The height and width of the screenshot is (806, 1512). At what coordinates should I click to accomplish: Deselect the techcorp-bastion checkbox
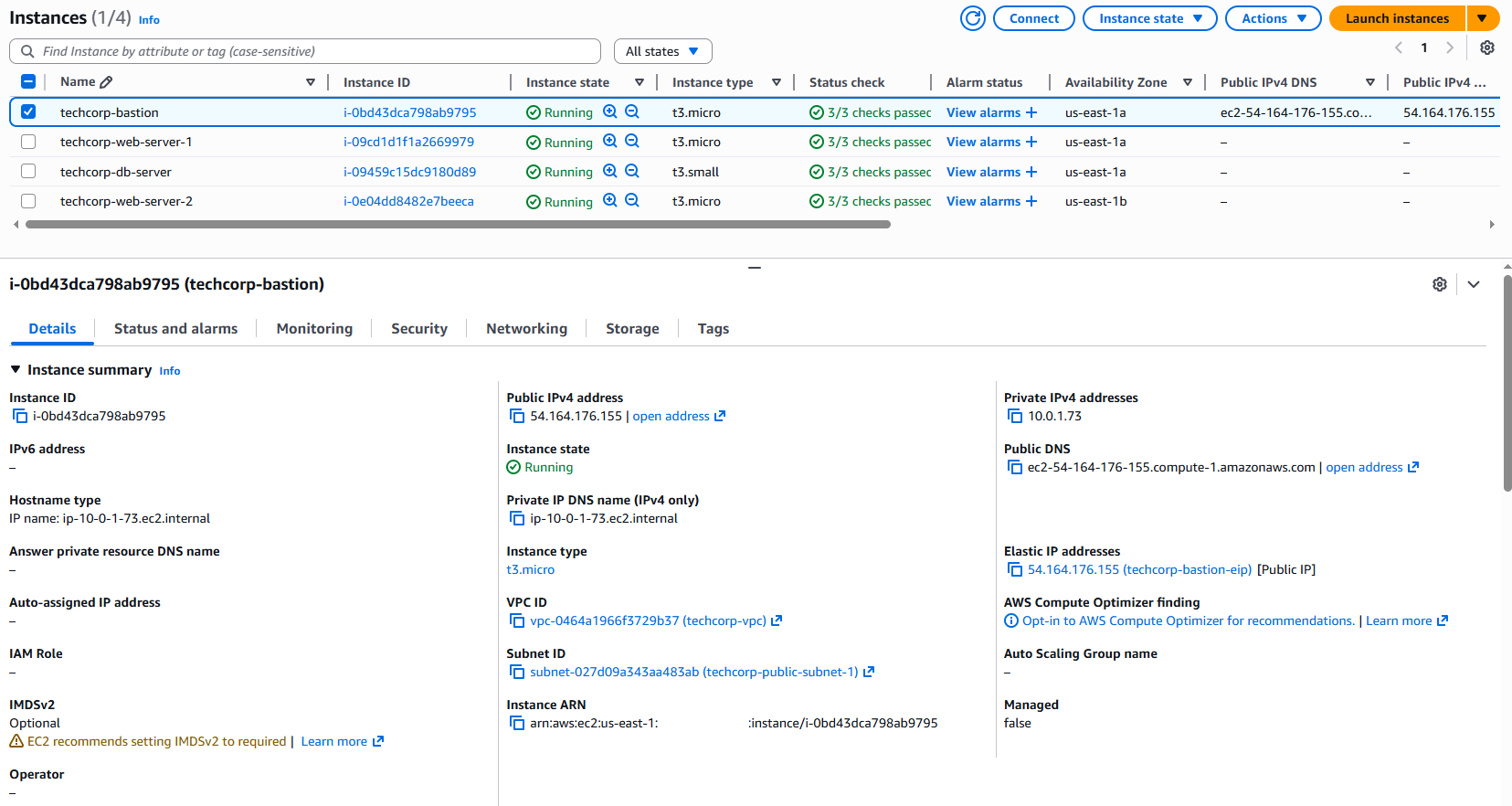pos(28,111)
